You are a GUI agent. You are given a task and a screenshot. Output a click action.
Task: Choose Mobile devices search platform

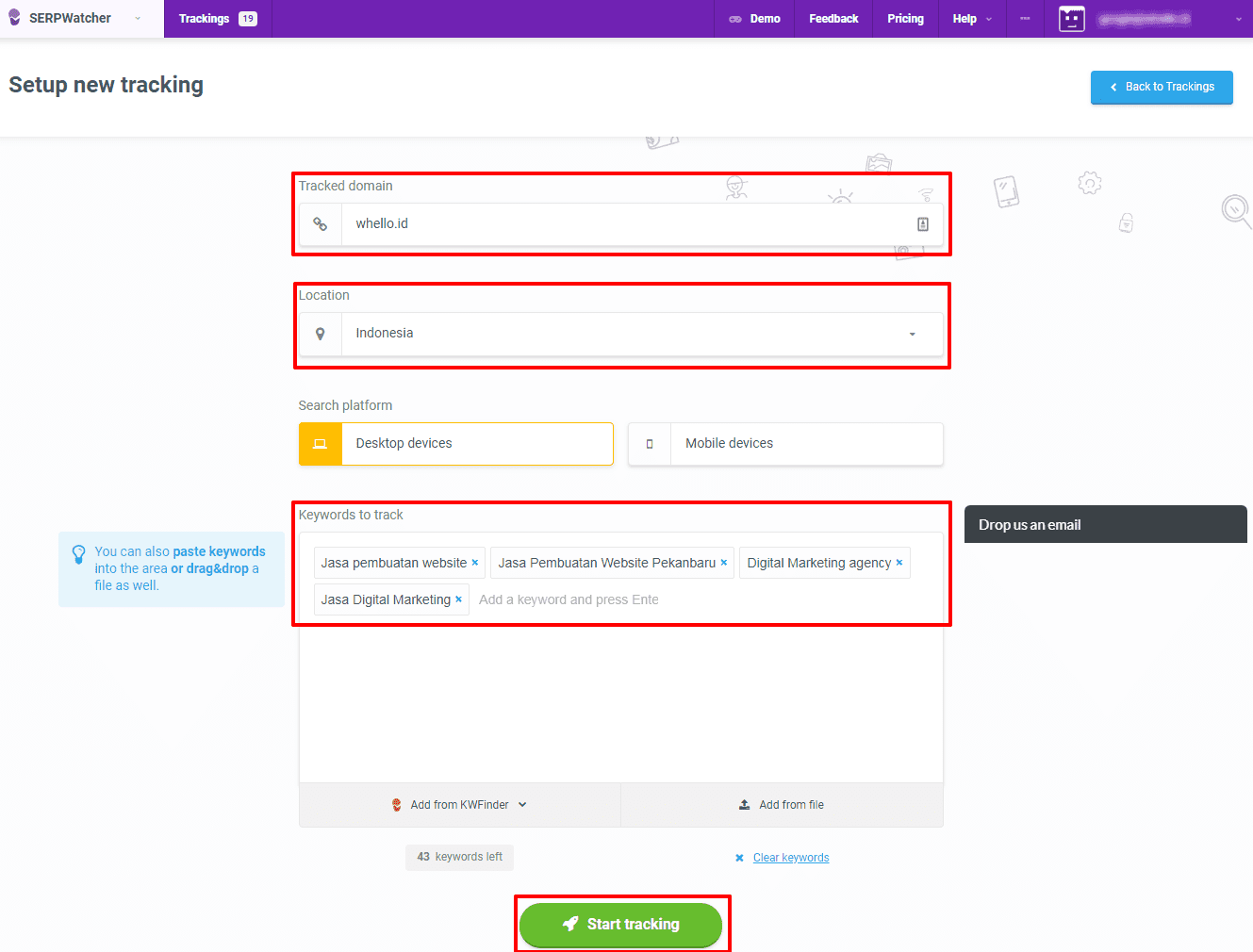[x=784, y=444]
